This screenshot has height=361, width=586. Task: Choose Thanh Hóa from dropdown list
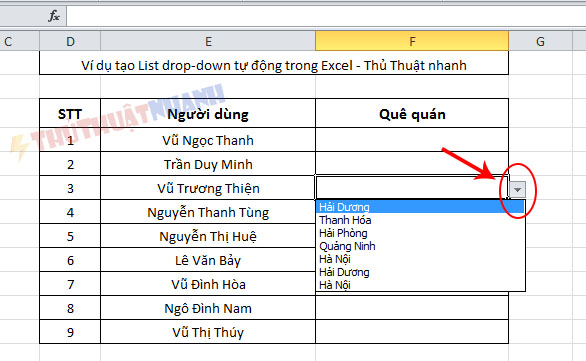(x=420, y=220)
